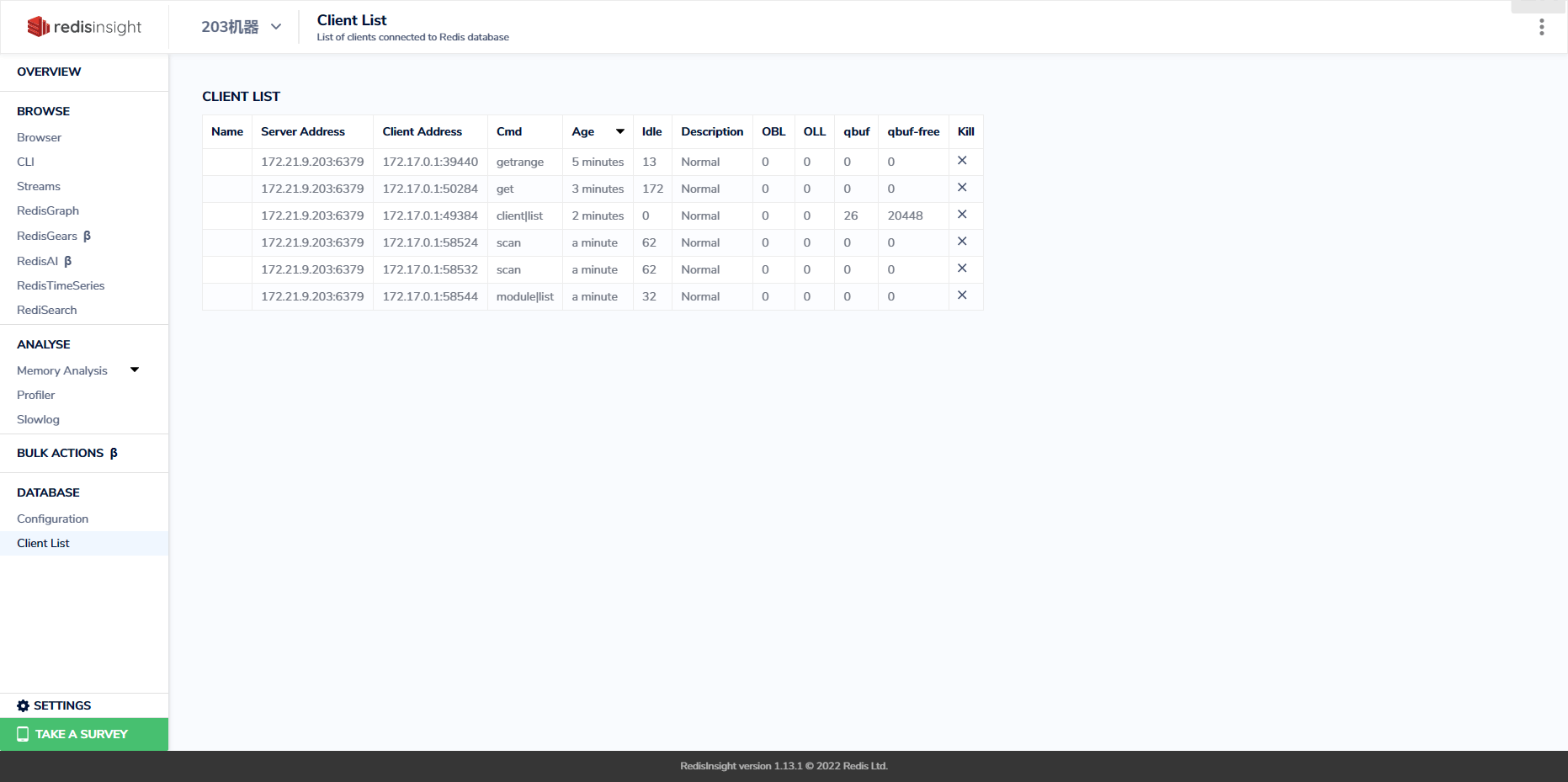Click the TAKE A SURVEY button

(81, 734)
